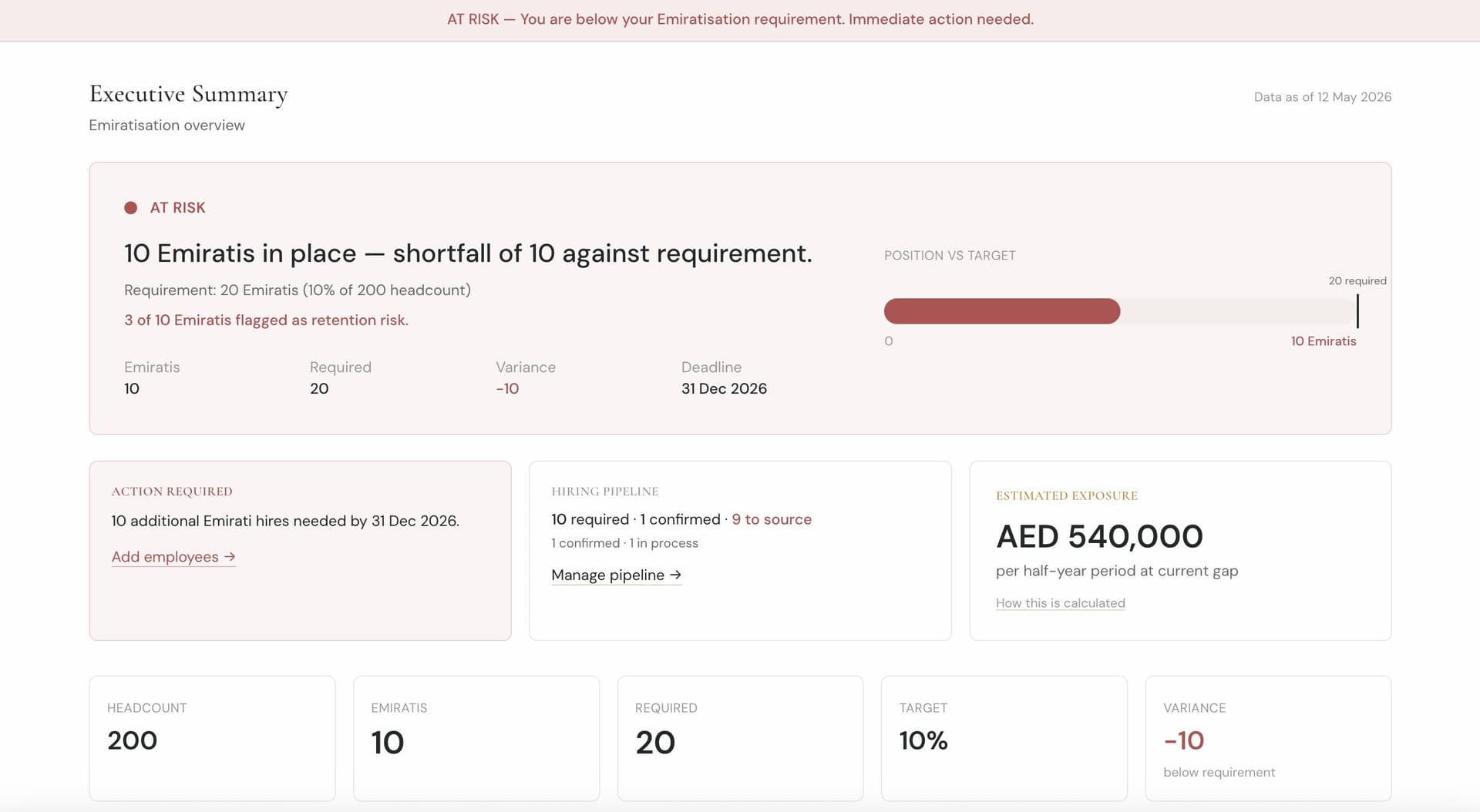Click the HEADCOUNT 200 stat card
Viewport: 1480px width, 812px height.
(212, 739)
